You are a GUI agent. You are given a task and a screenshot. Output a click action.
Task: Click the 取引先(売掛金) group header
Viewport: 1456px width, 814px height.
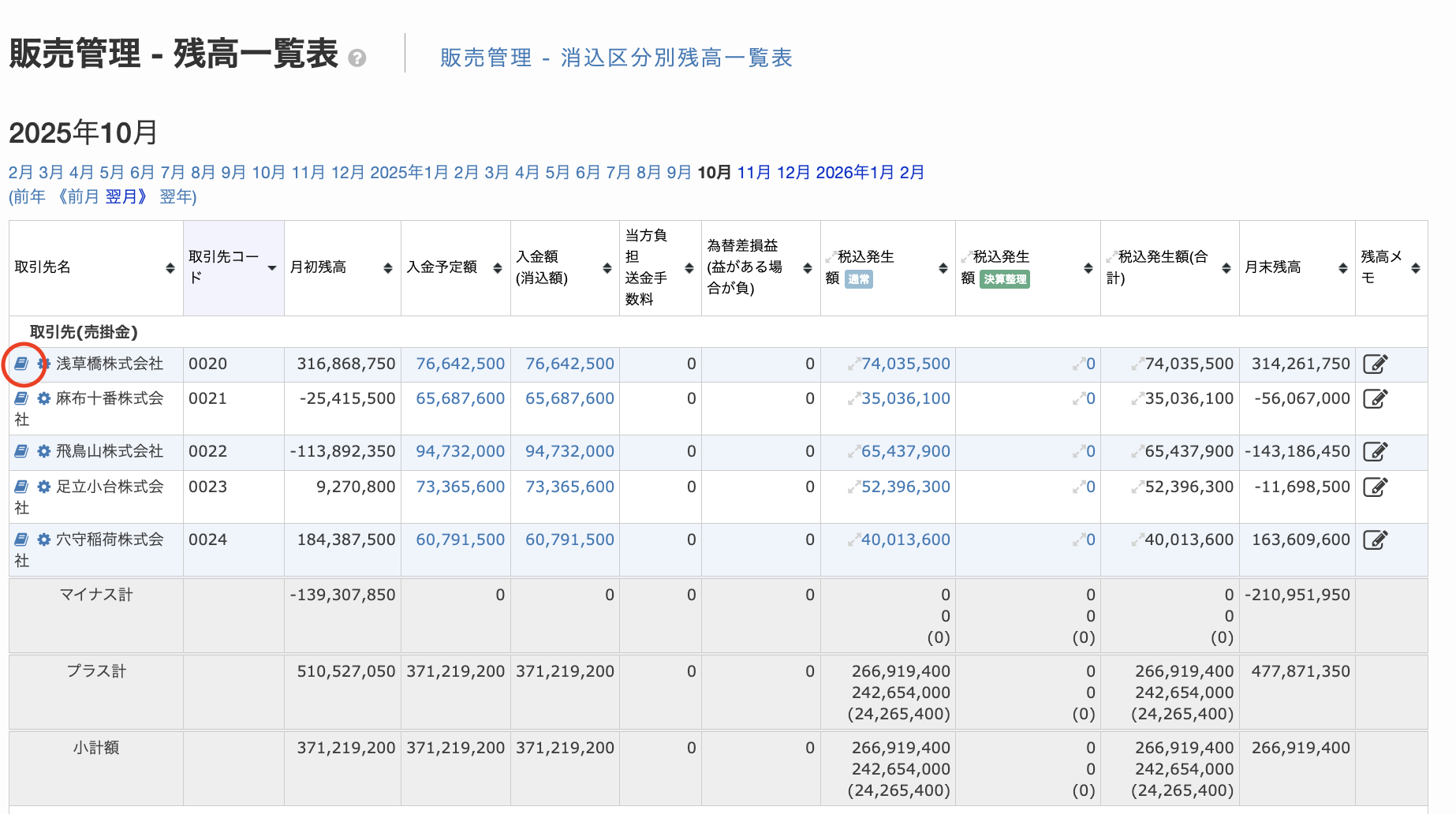click(x=84, y=332)
